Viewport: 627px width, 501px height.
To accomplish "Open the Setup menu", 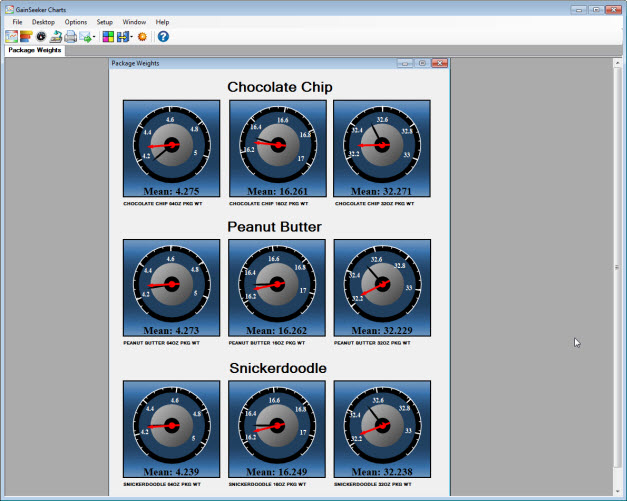I will pyautogui.click(x=105, y=21).
